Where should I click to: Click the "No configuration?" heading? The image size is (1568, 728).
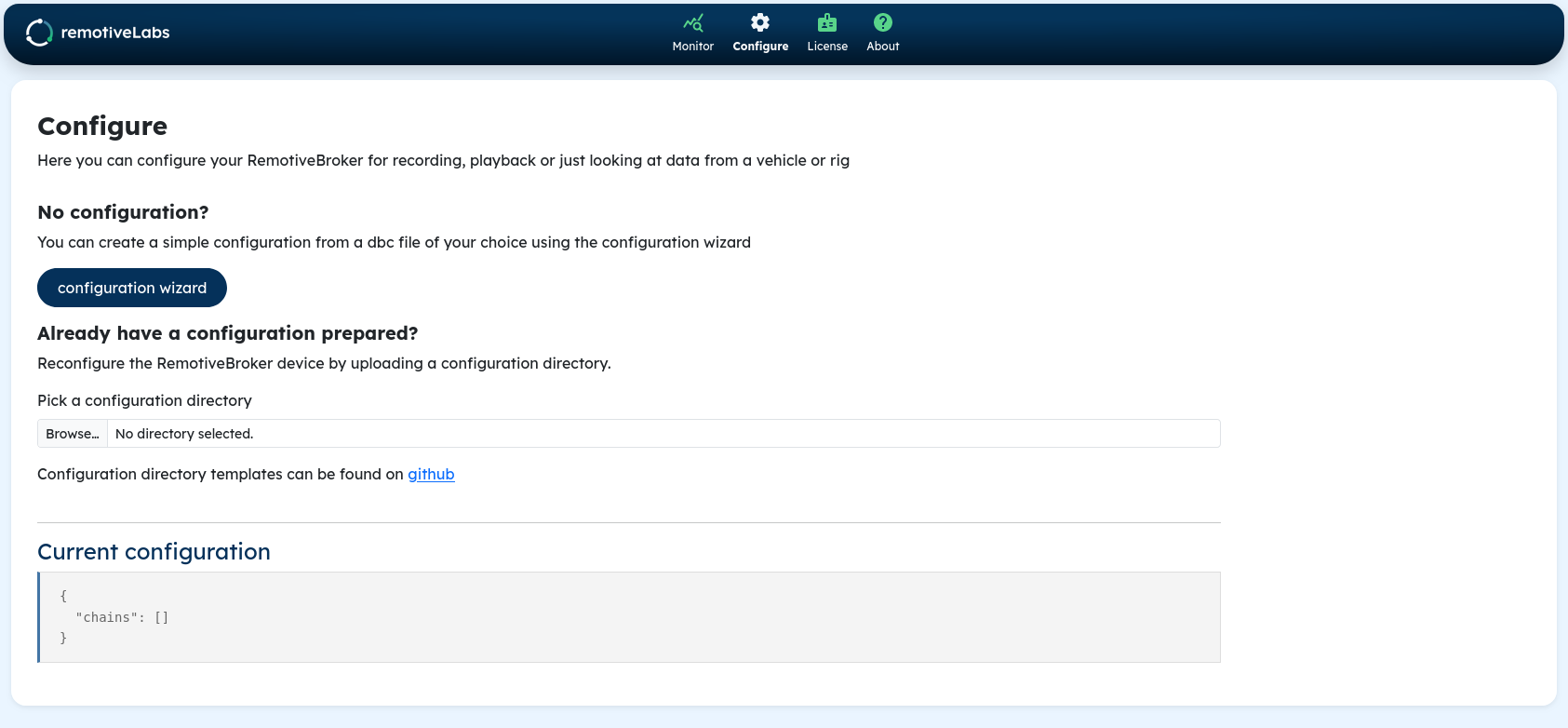click(x=123, y=212)
